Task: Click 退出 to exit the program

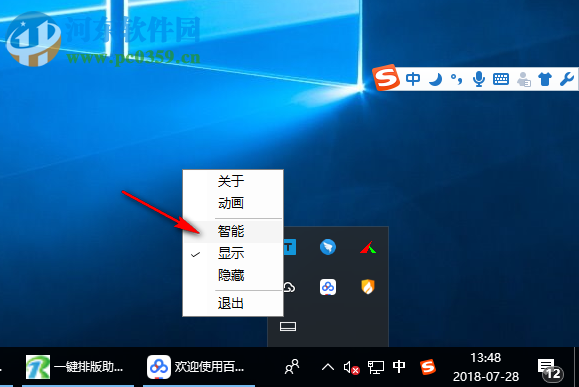Action: [x=233, y=304]
